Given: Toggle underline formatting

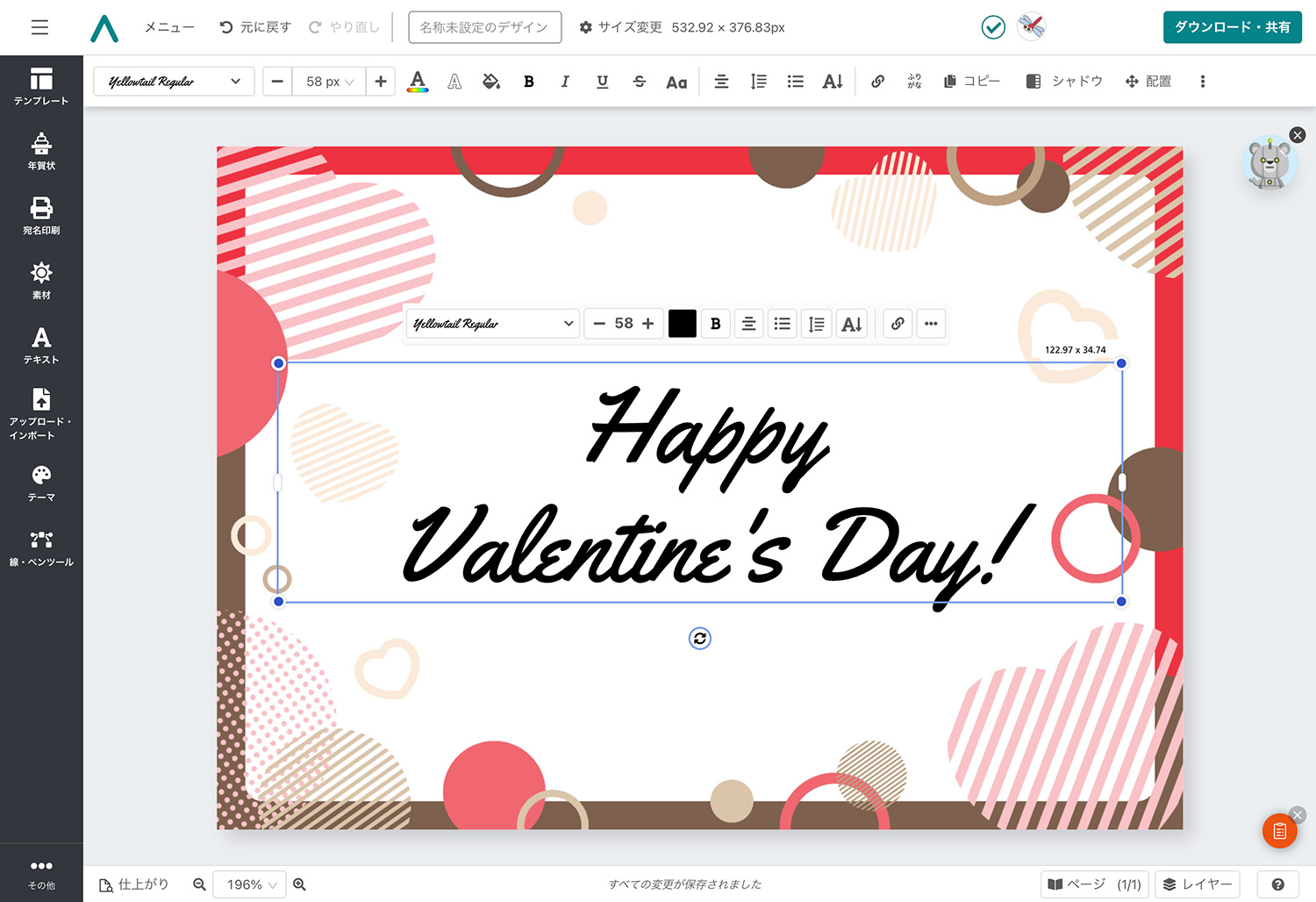Looking at the screenshot, I should (602, 82).
